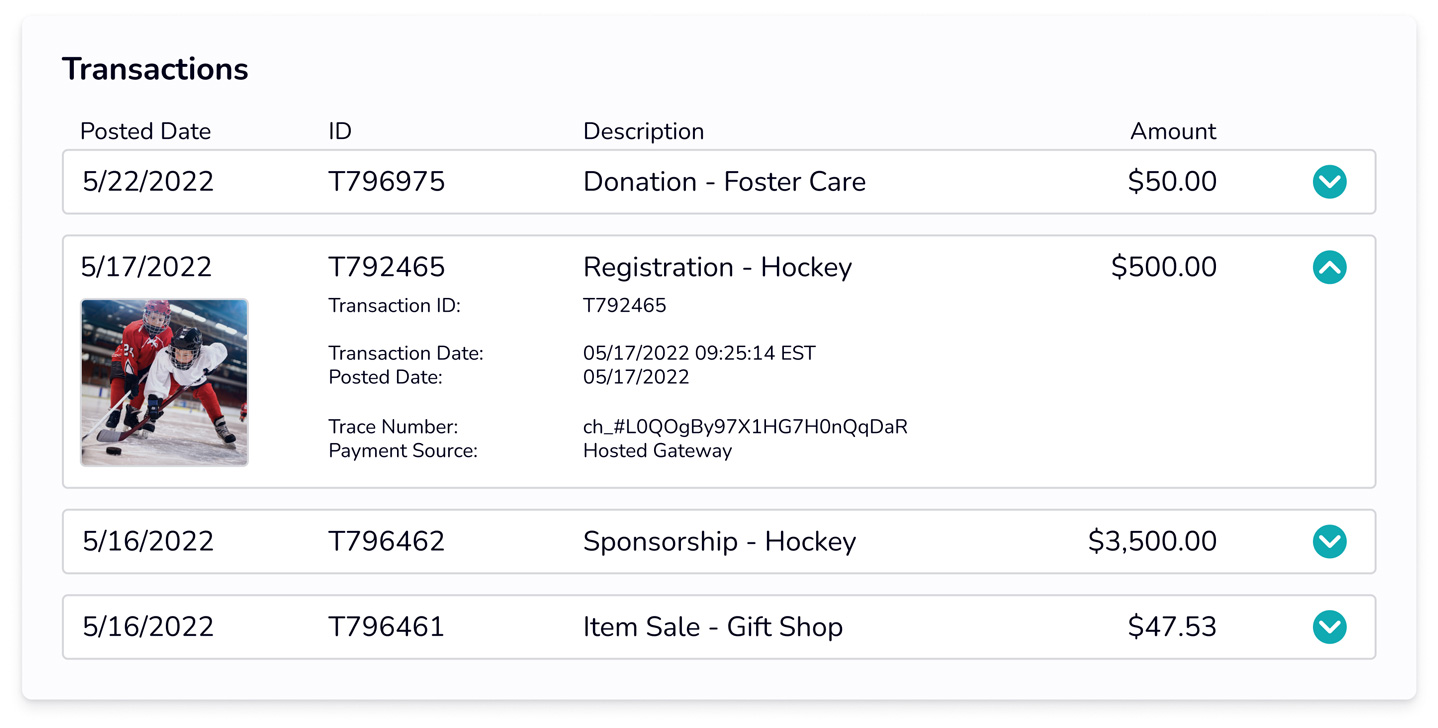This screenshot has height=728, width=1438.
Task: Click the Sponsorship - Hockey description
Action: pos(719,541)
